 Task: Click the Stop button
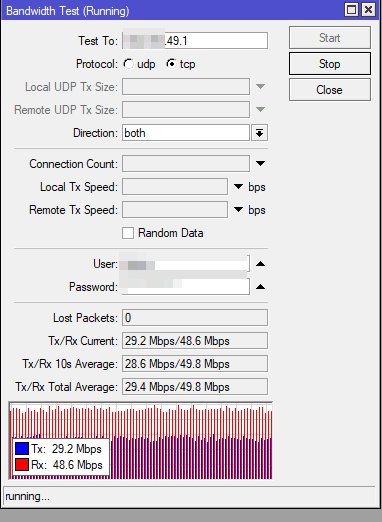click(x=330, y=63)
